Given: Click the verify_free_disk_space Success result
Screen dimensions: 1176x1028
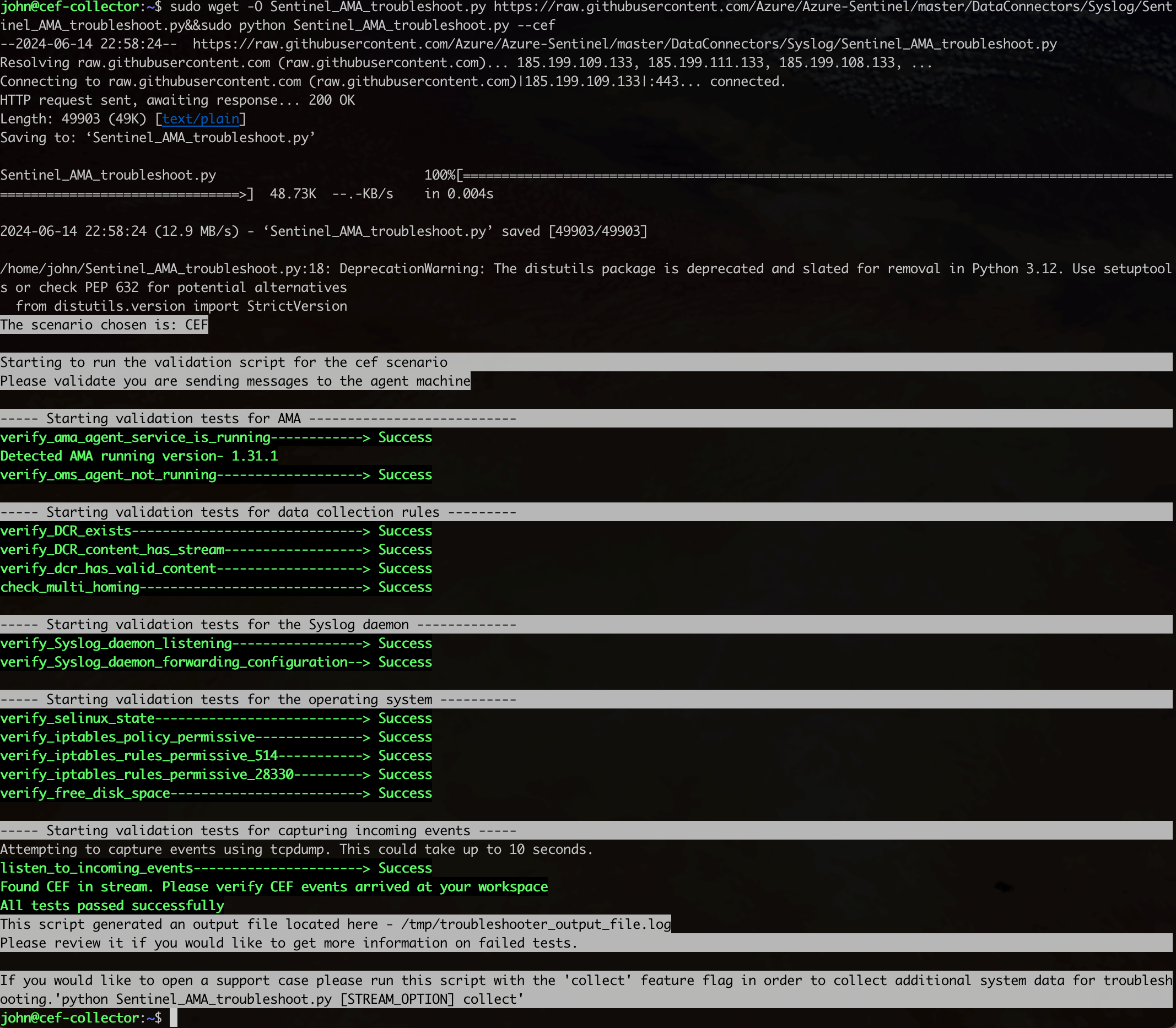Looking at the screenshot, I should coord(404,793).
